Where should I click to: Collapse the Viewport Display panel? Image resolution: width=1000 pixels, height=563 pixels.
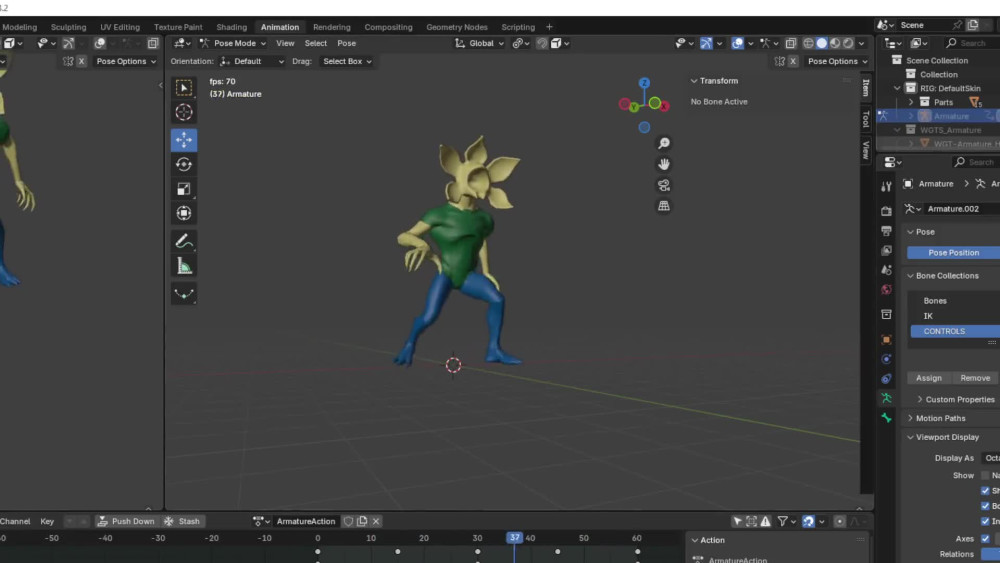click(x=911, y=437)
